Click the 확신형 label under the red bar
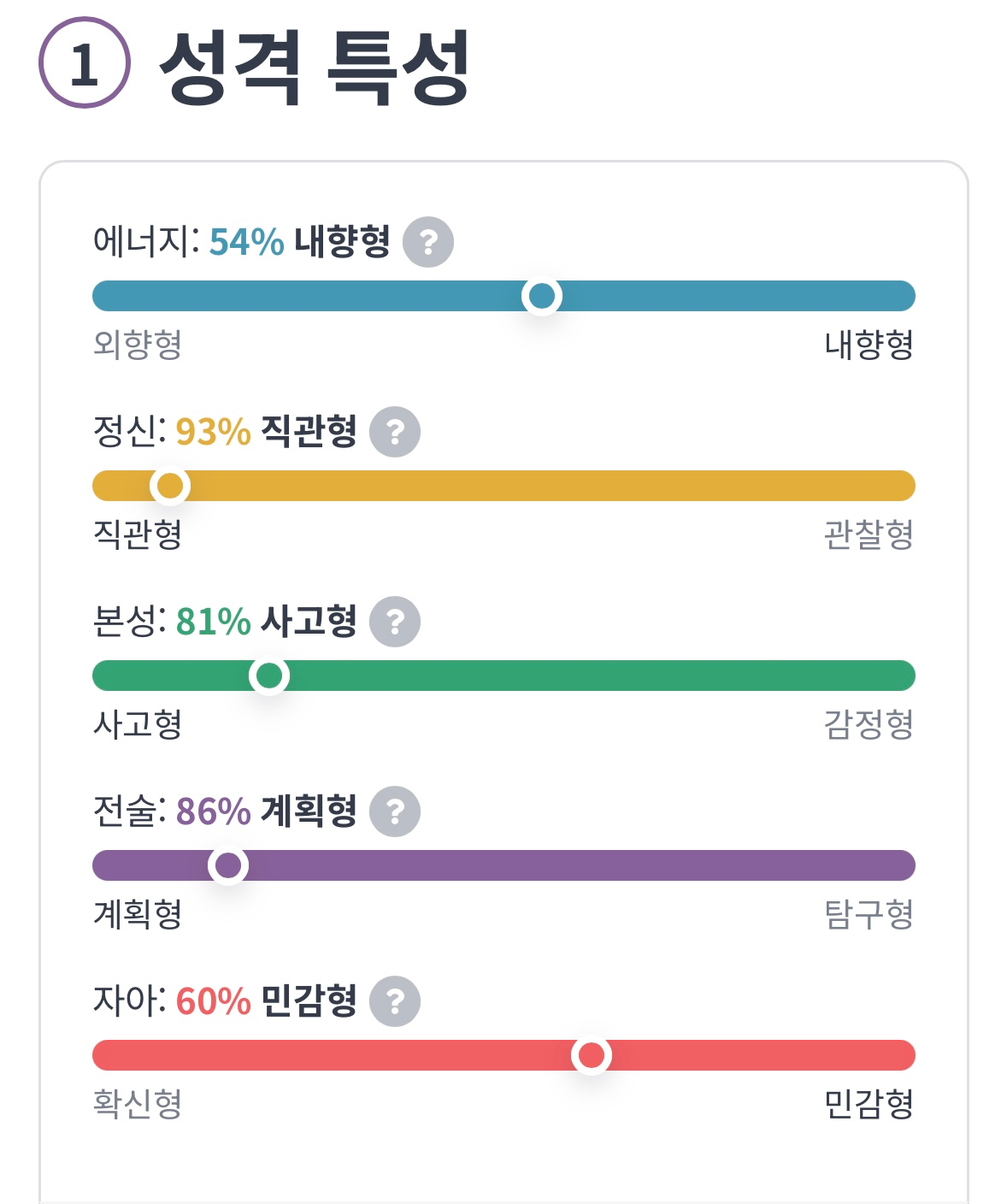1007x1204 pixels. point(138,1104)
